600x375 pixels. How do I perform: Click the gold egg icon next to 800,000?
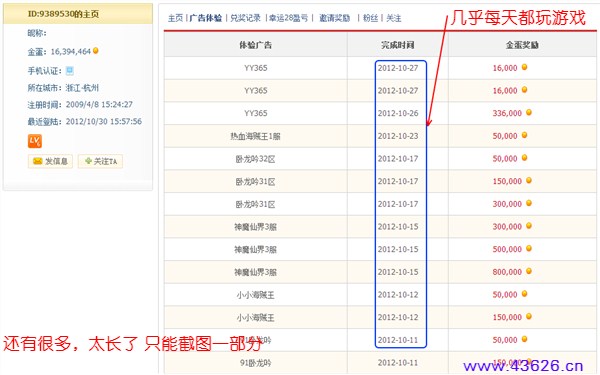point(529,271)
